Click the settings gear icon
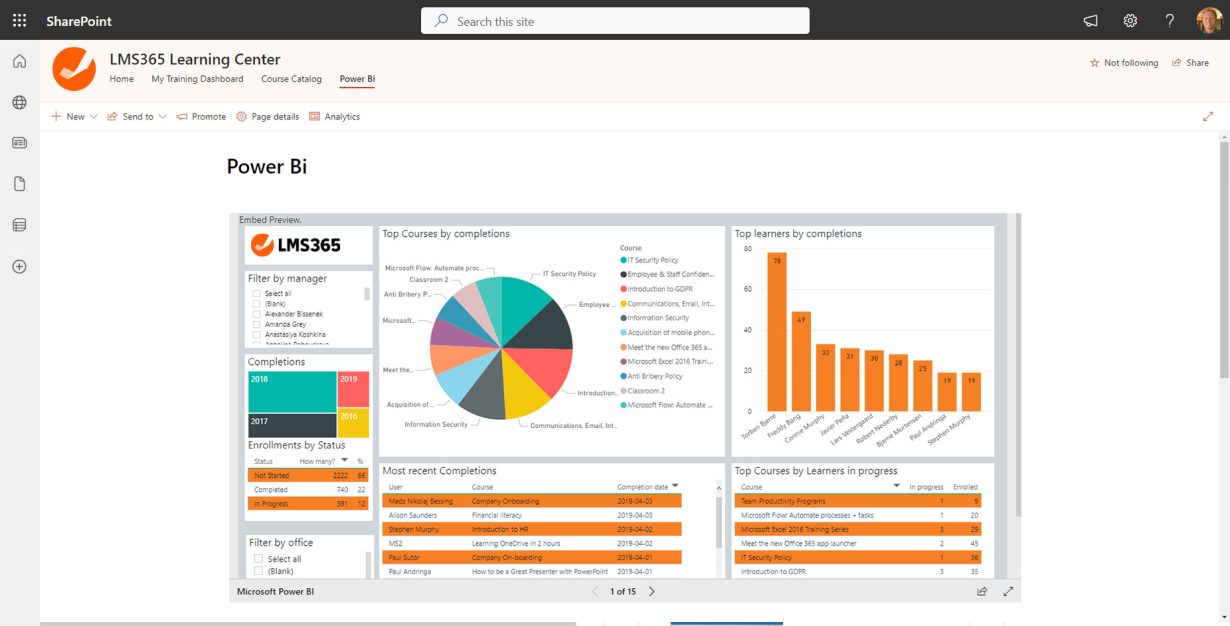1230x626 pixels. pos(1130,20)
